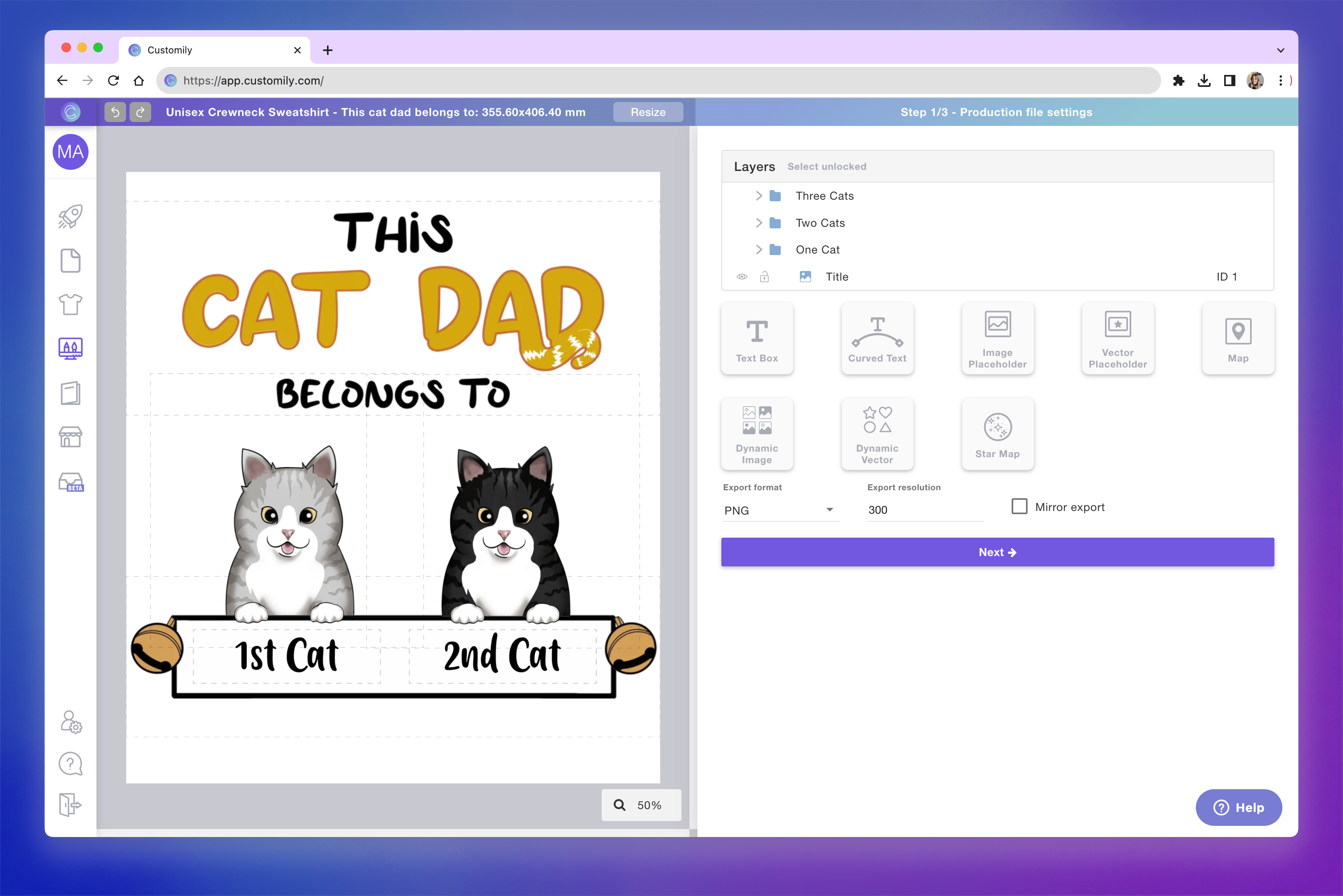1343x896 pixels.
Task: Add a Curved Text element
Action: point(877,338)
